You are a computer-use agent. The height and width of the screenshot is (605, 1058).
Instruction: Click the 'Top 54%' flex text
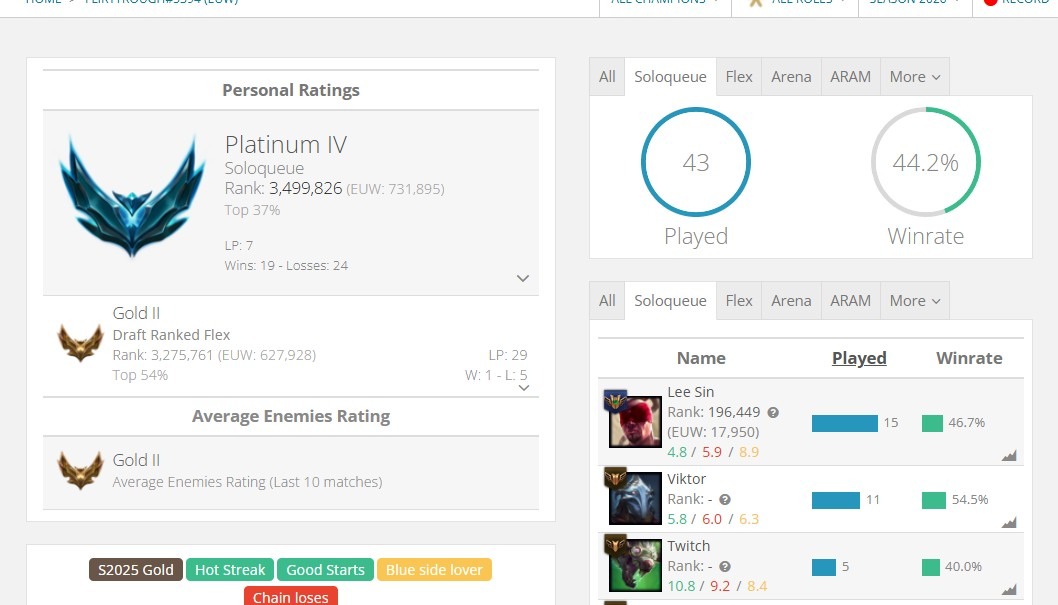(x=140, y=375)
